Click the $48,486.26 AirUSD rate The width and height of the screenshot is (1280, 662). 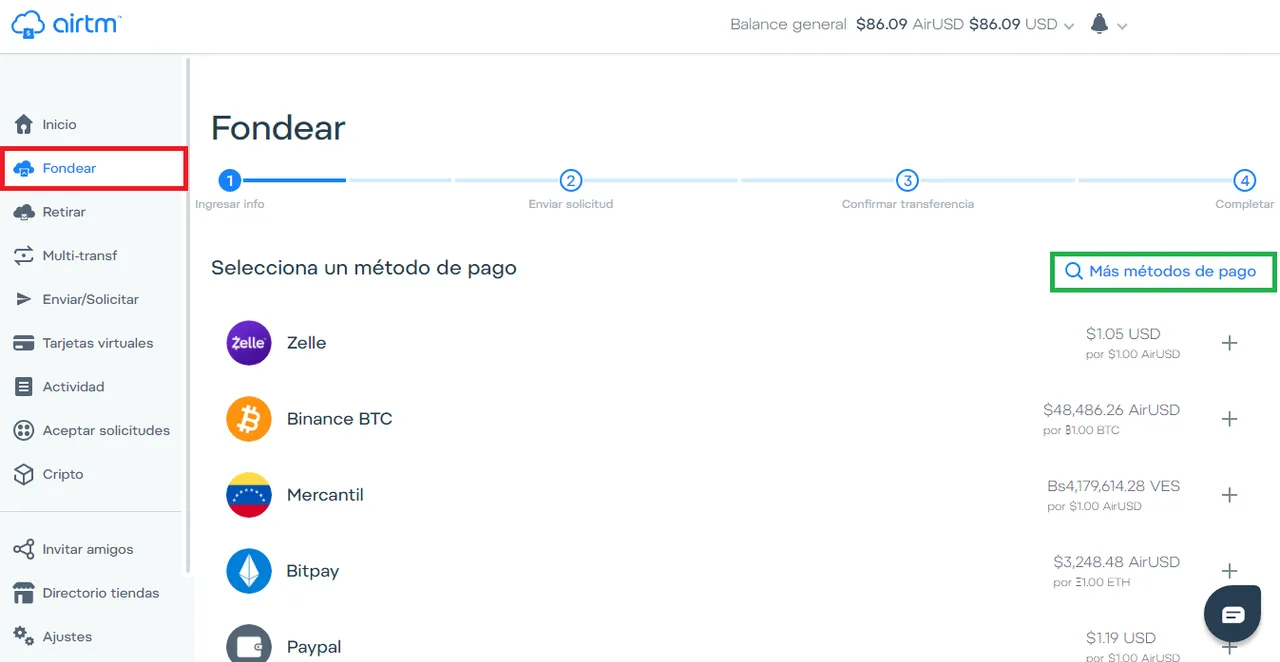(1111, 410)
